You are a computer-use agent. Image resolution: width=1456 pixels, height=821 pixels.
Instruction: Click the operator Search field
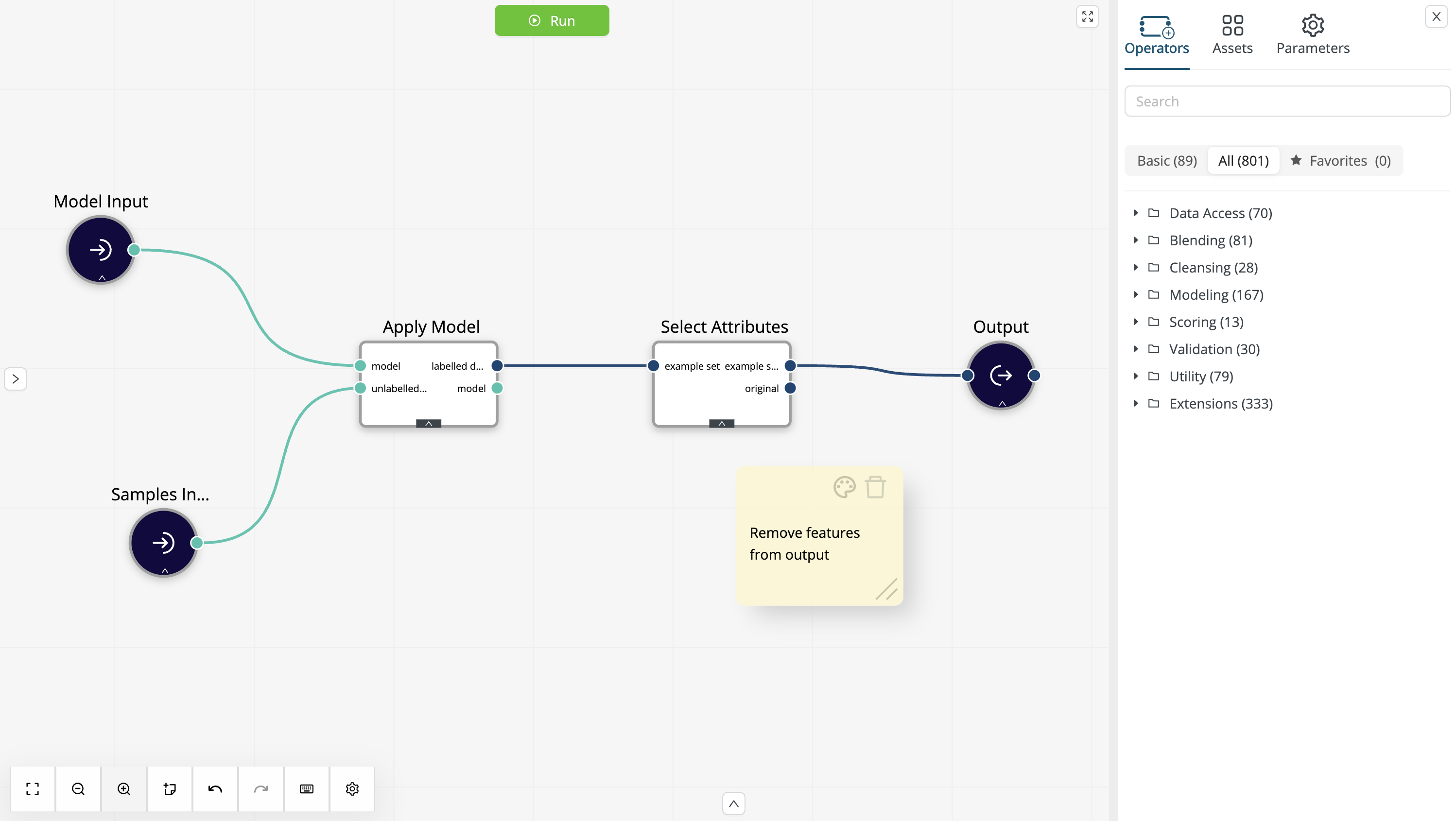pyautogui.click(x=1287, y=101)
